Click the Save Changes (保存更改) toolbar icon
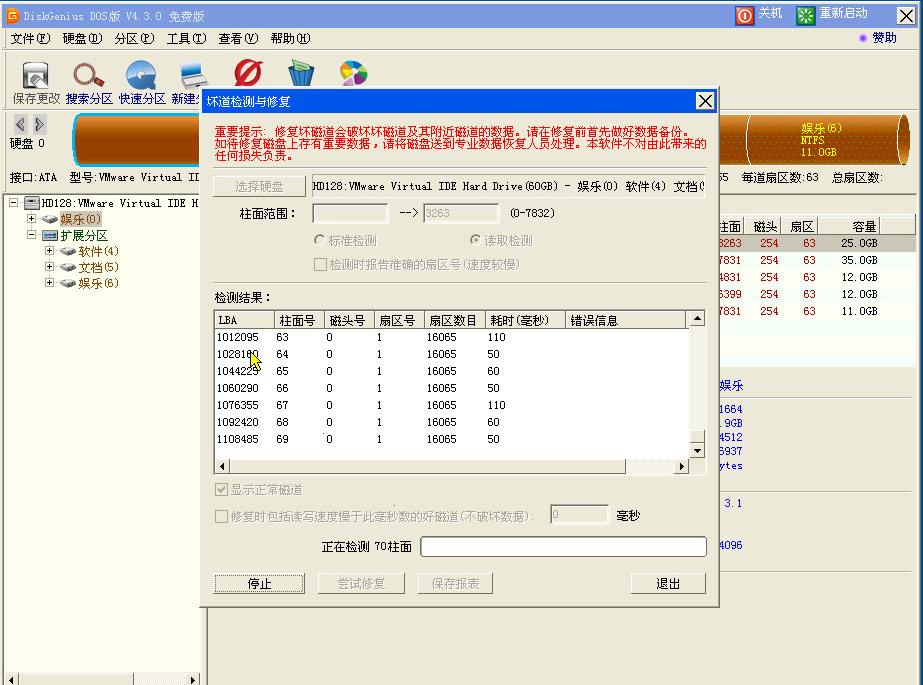 (x=35, y=75)
